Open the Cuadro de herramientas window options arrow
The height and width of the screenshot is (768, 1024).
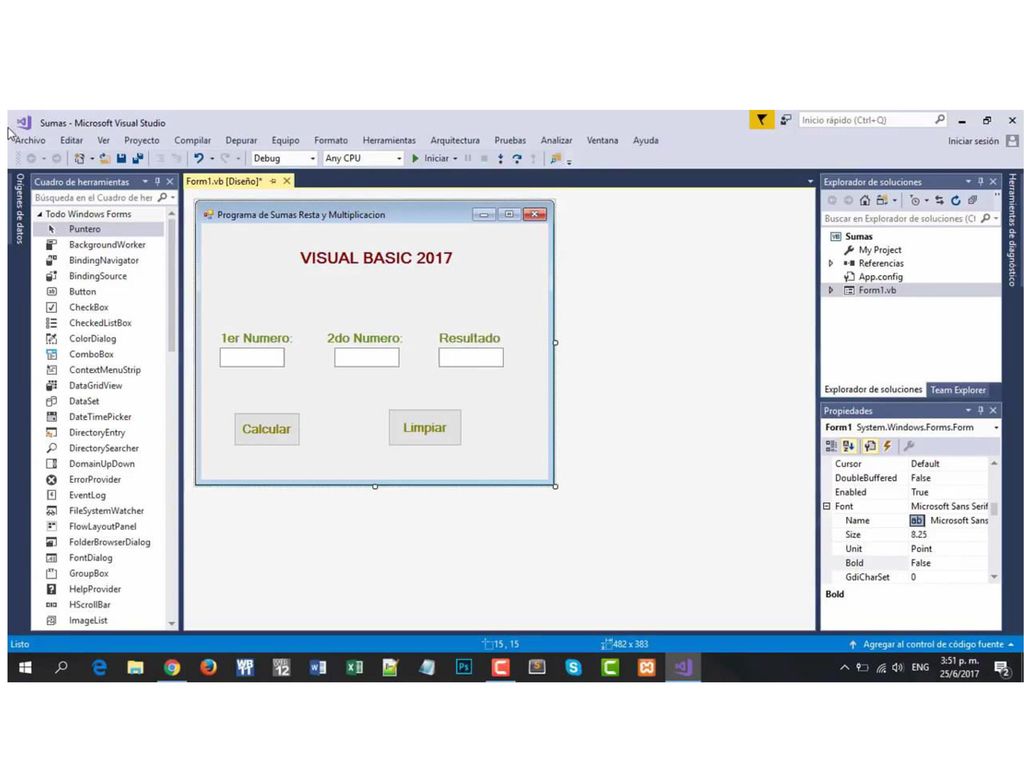(x=145, y=182)
